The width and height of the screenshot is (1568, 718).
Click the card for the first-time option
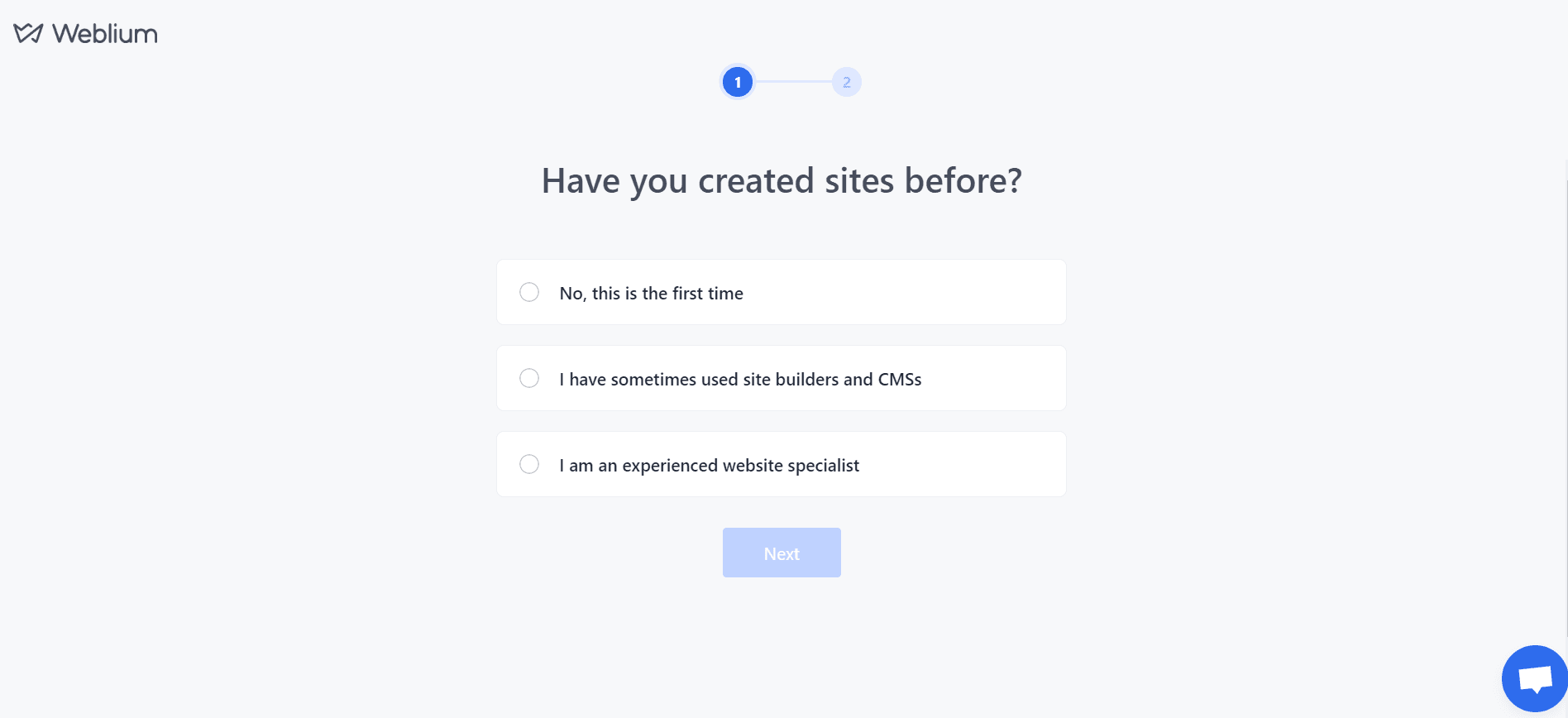[x=781, y=292]
